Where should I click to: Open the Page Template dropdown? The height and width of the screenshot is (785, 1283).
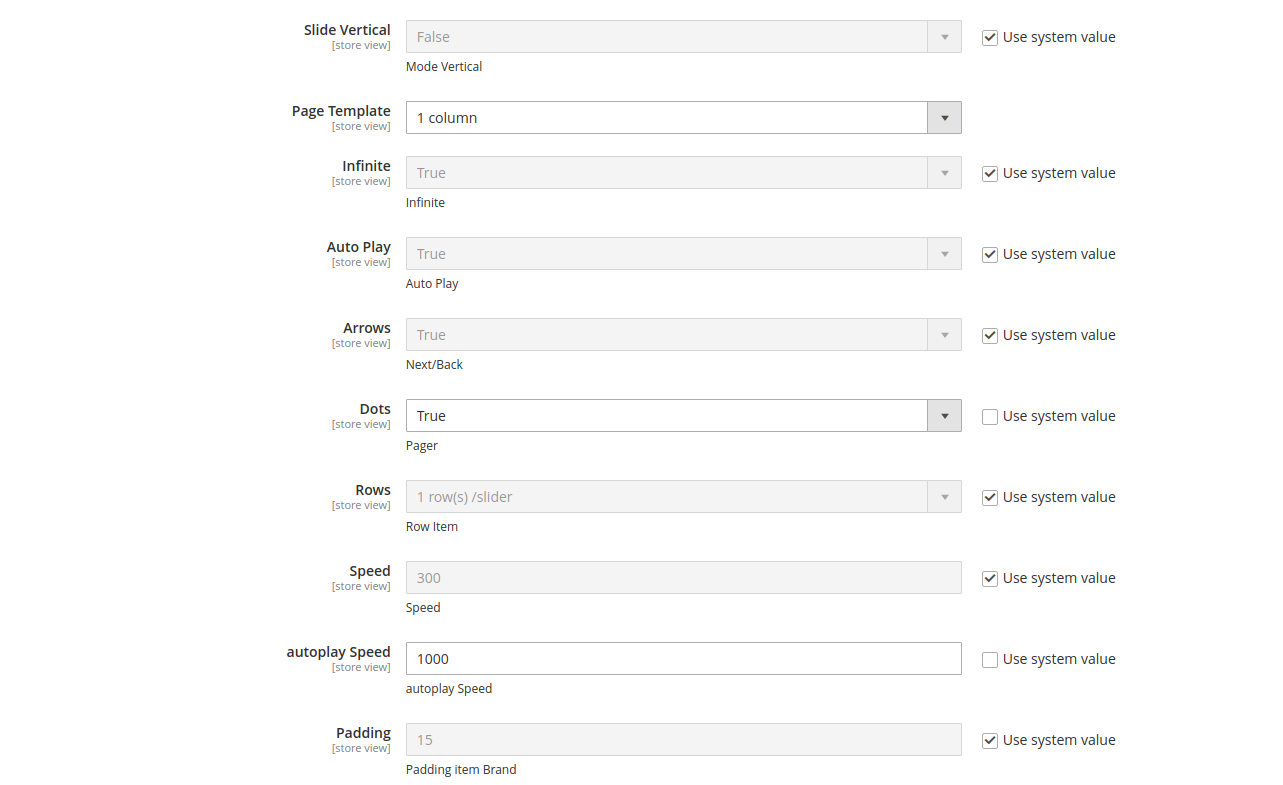coord(667,118)
